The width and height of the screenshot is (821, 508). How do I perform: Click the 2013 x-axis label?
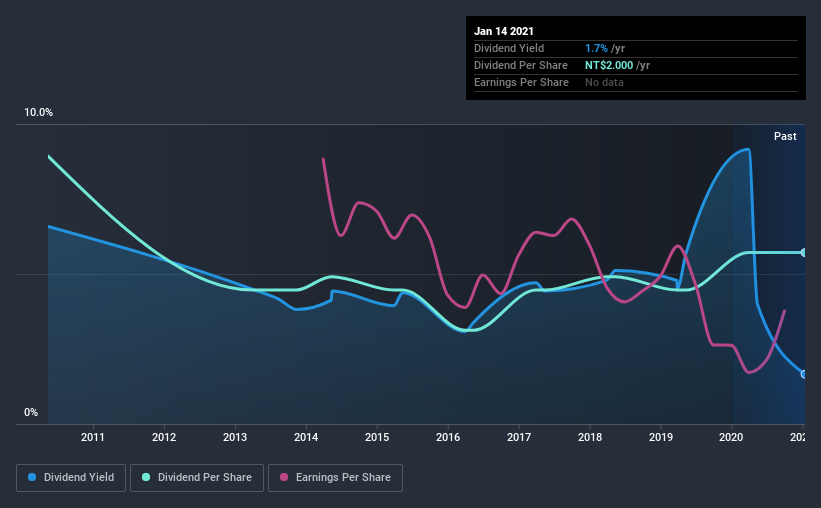[235, 437]
